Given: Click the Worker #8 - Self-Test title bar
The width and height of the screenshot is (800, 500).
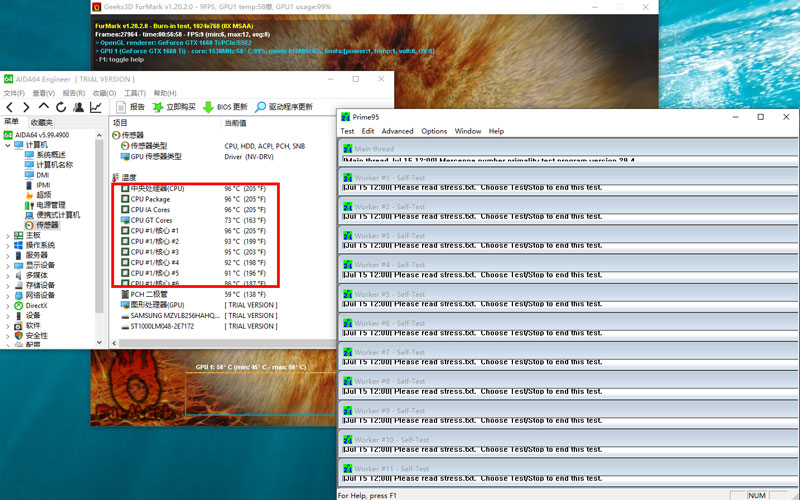Looking at the screenshot, I should point(568,381).
